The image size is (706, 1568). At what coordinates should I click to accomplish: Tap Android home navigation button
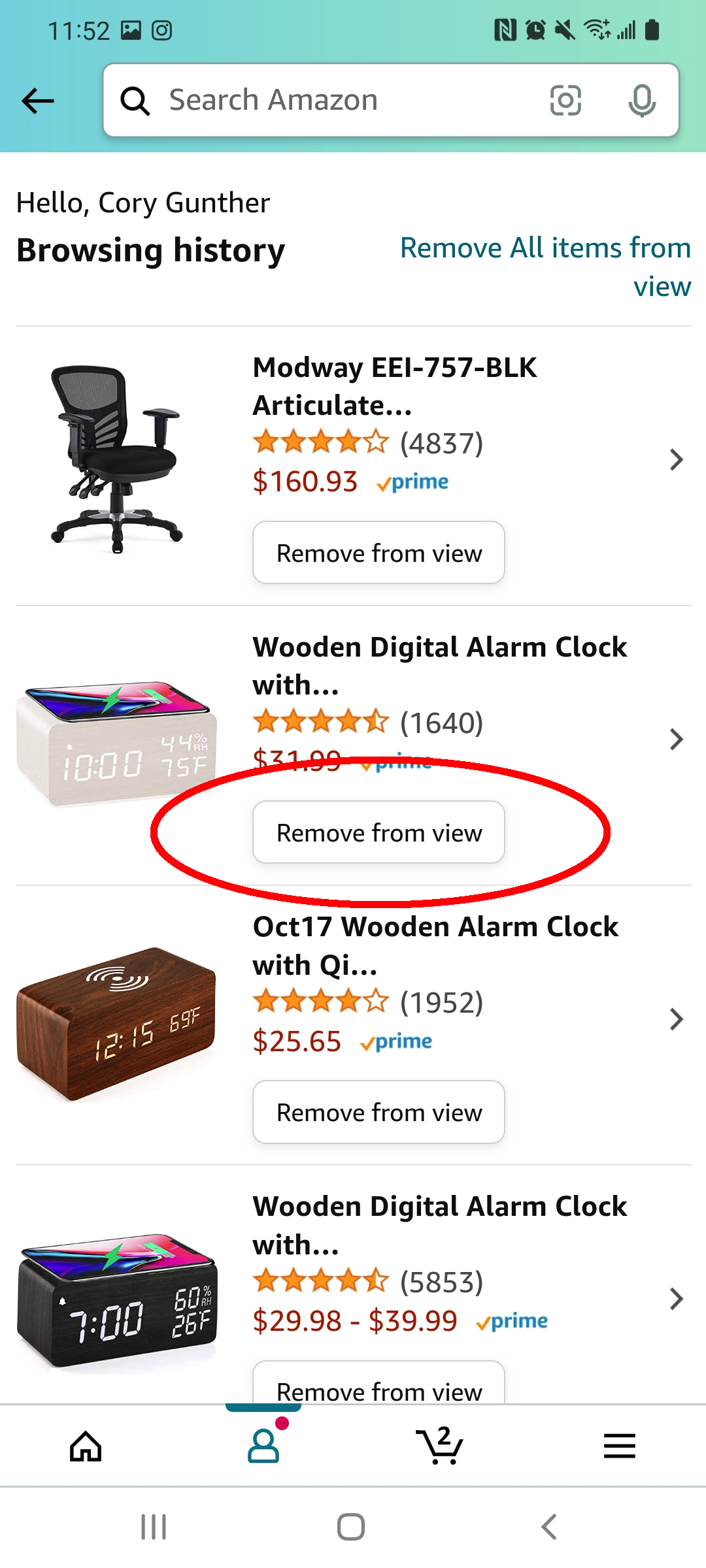click(x=351, y=1527)
